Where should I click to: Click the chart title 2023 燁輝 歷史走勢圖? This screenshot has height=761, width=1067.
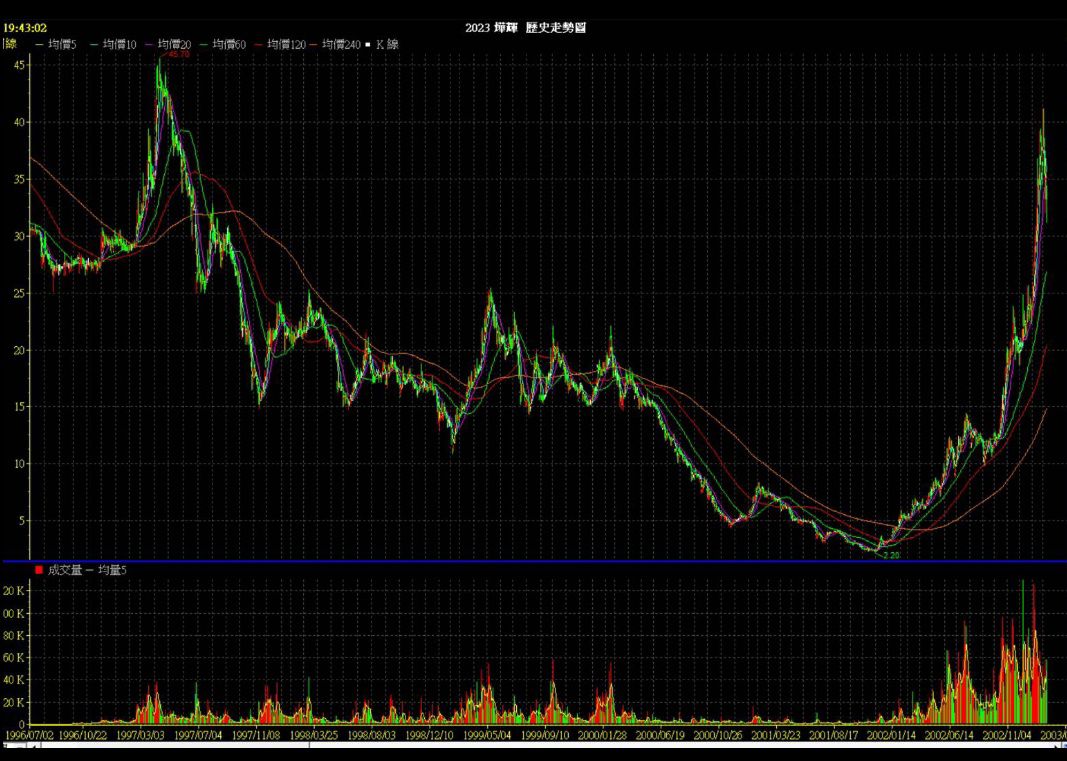click(x=525, y=27)
